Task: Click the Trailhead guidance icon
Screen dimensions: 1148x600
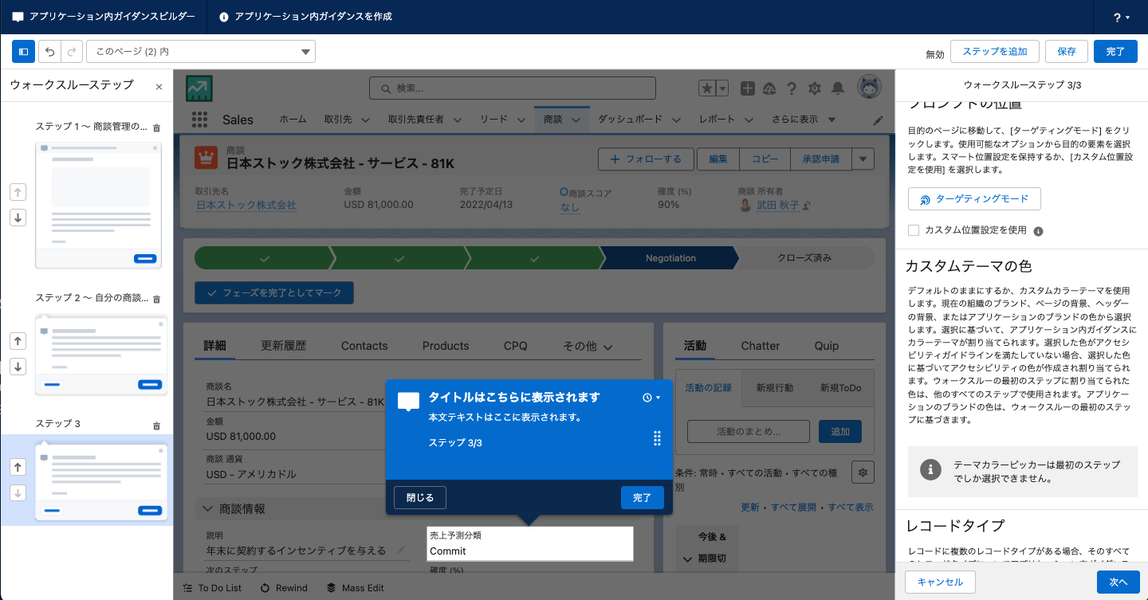Action: [x=769, y=89]
